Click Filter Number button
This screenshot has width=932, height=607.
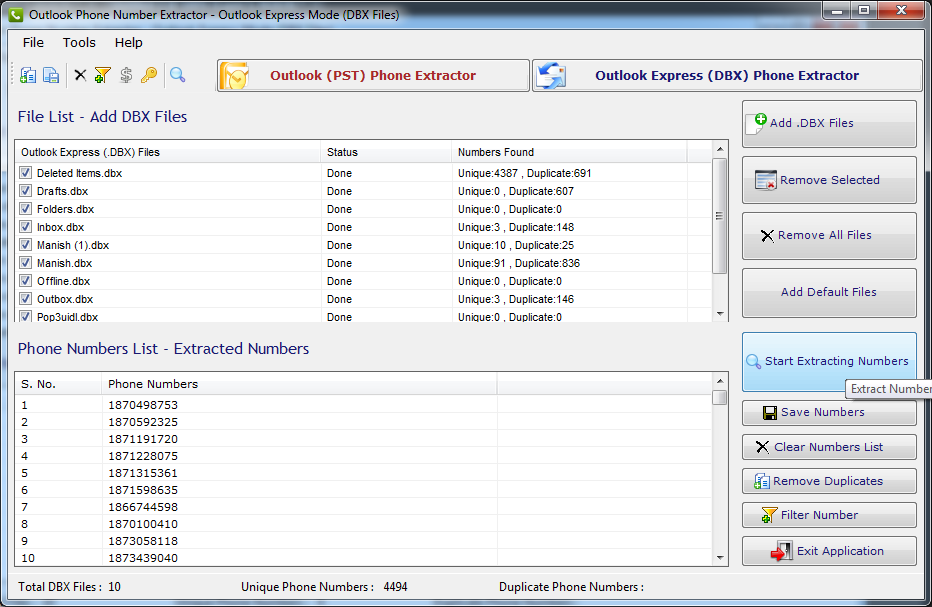[x=829, y=515]
